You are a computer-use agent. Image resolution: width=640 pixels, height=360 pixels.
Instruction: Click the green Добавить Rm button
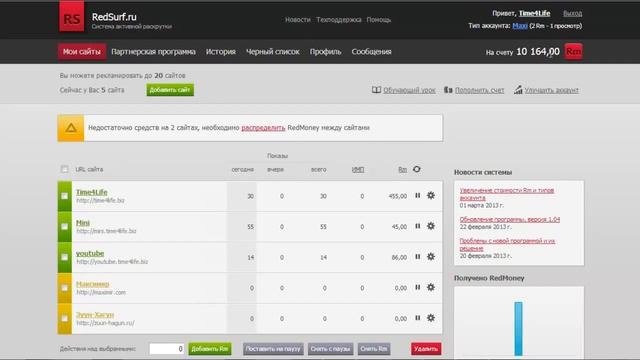point(210,349)
